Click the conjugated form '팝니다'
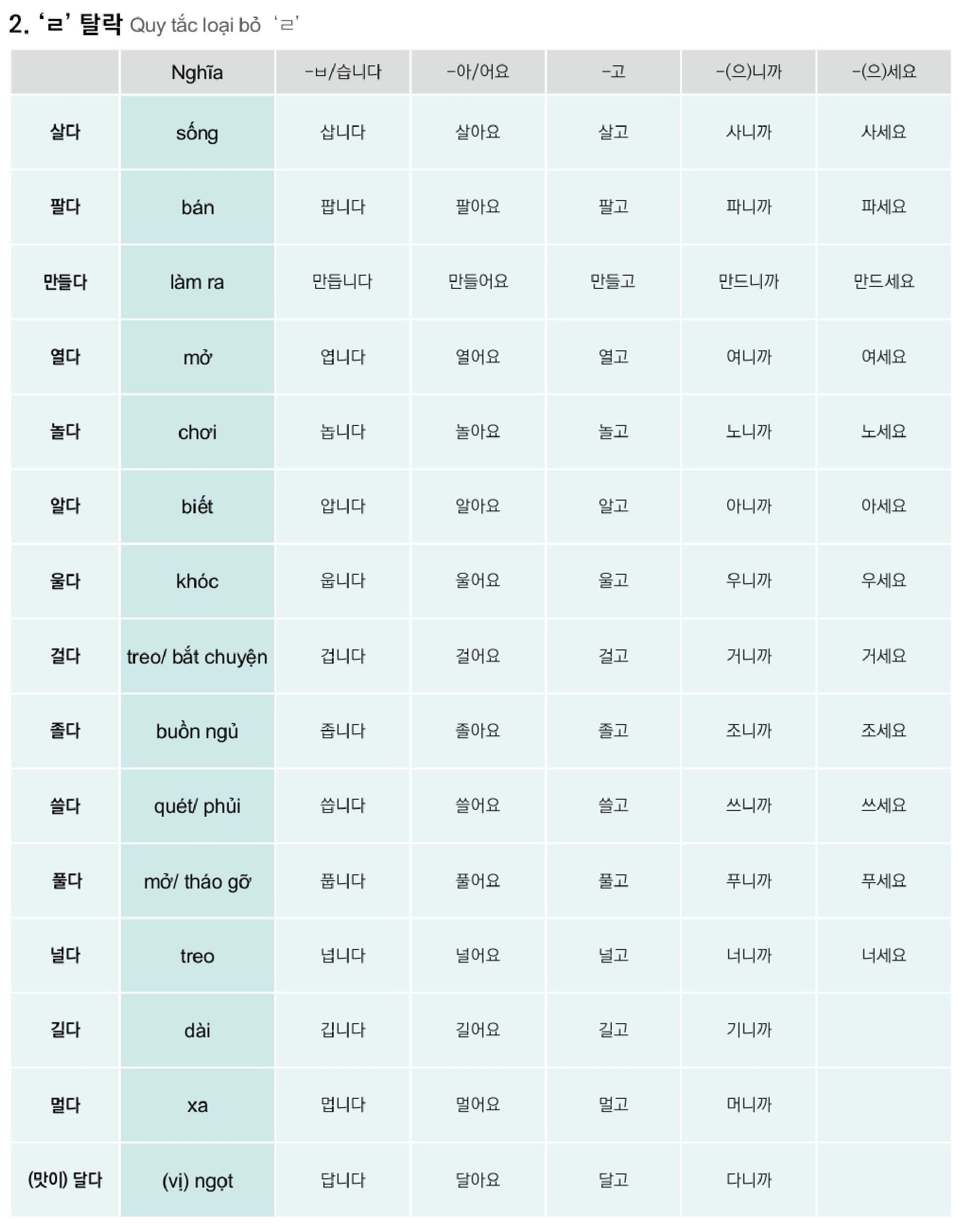 pyautogui.click(x=343, y=207)
